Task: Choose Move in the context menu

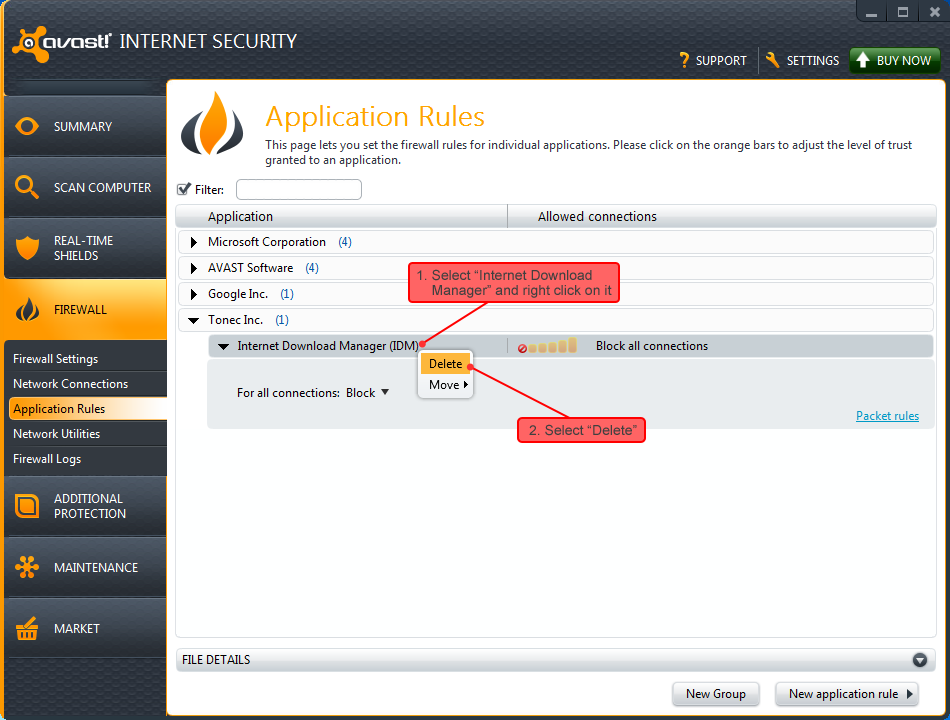Action: [443, 385]
